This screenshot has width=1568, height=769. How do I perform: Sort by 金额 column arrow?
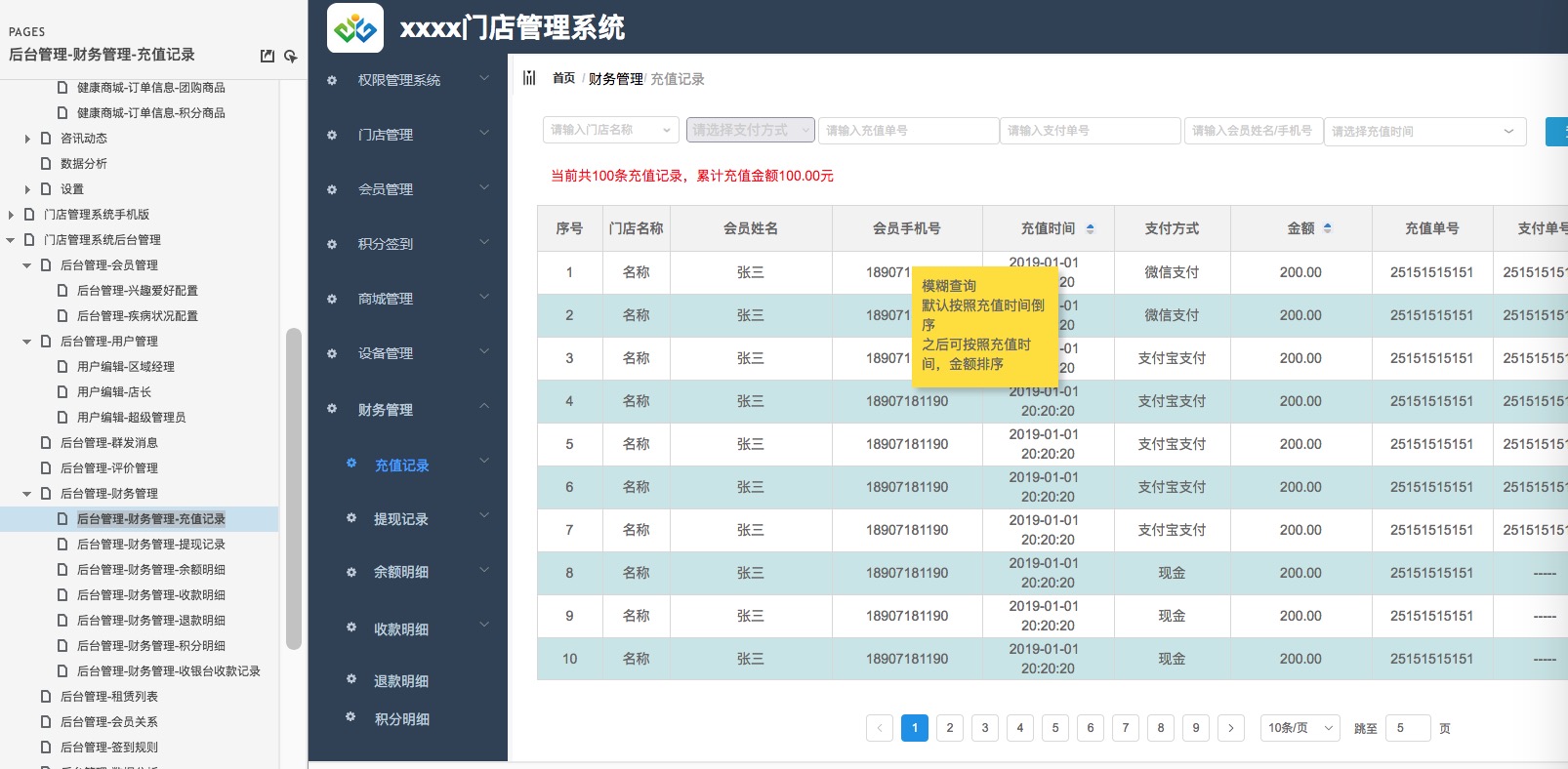click(x=1327, y=228)
